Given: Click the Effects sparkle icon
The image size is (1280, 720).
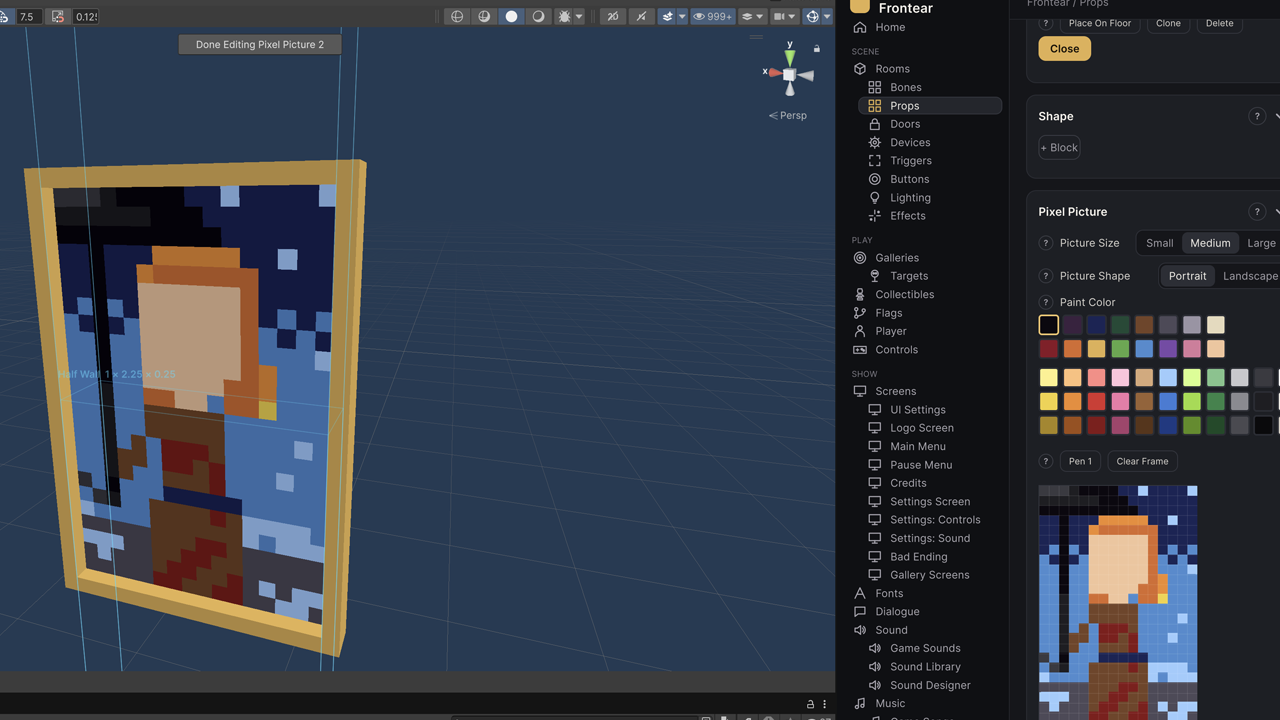Looking at the screenshot, I should 875,216.
